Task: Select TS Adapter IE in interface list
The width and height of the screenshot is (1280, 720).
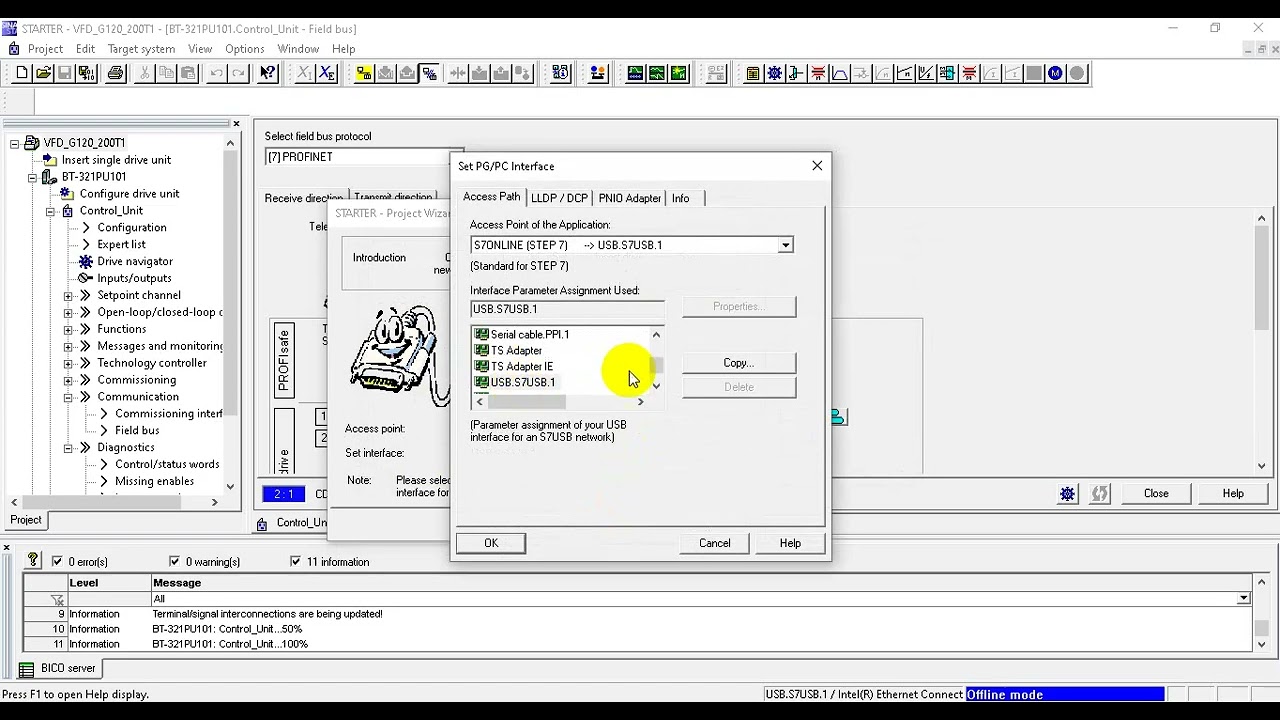Action: [x=521, y=367]
